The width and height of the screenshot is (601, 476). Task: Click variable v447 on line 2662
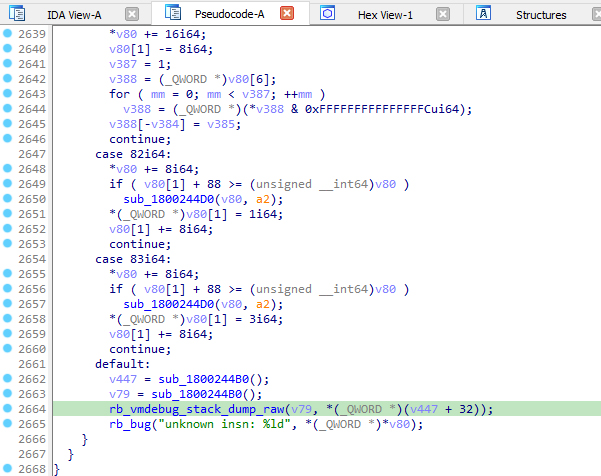tap(123, 379)
